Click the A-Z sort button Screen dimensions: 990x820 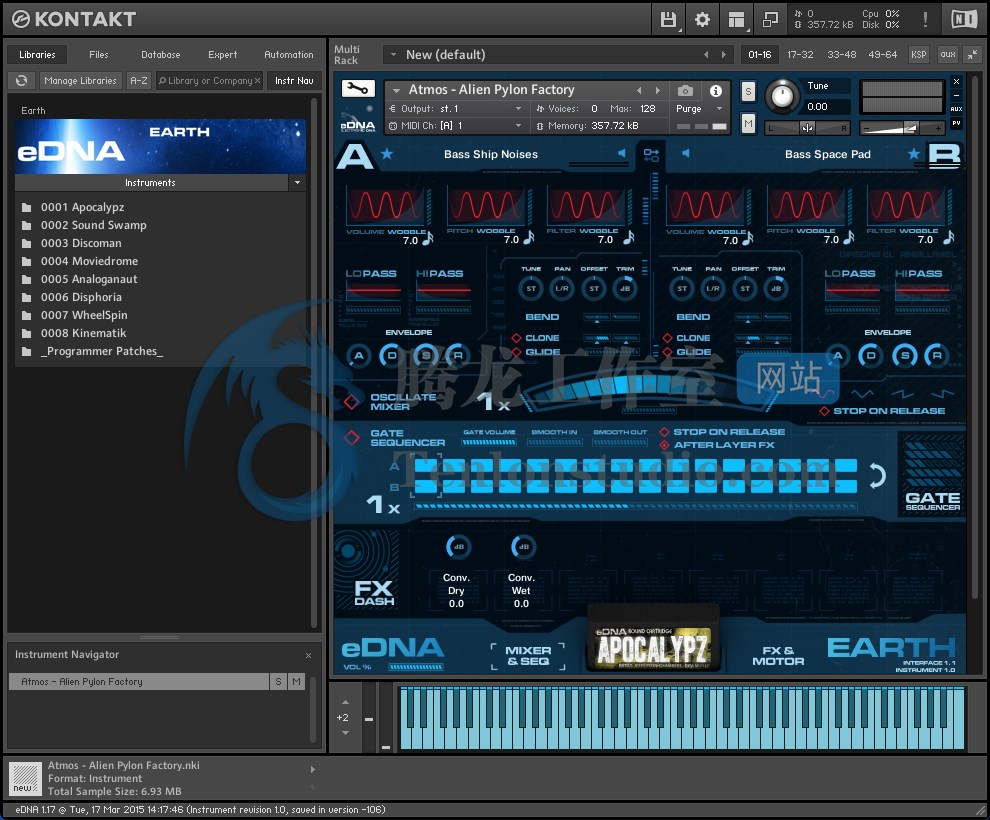[x=138, y=81]
